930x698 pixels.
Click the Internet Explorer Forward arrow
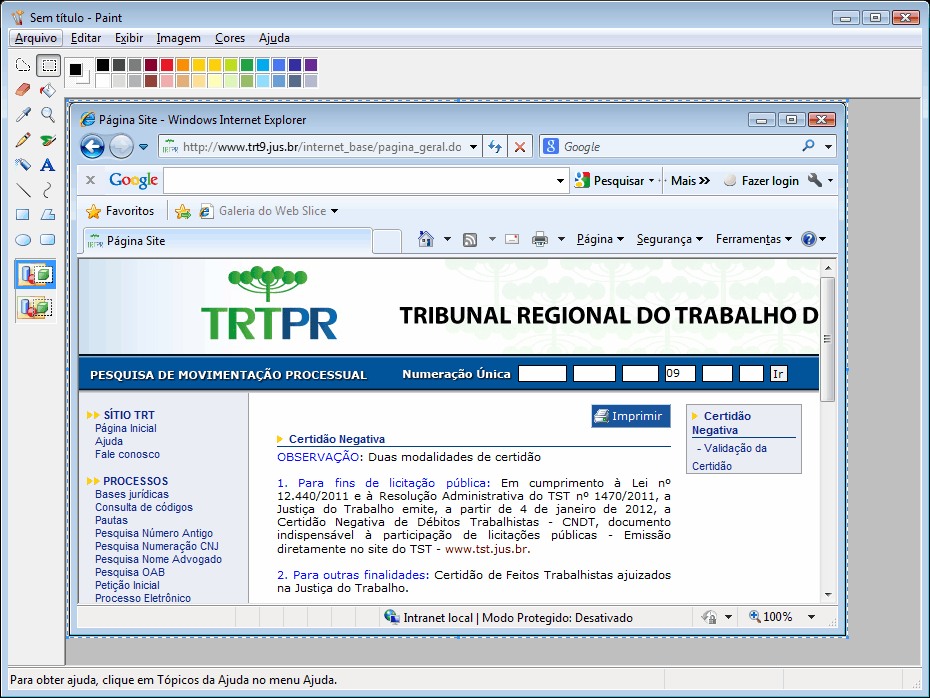[x=121, y=146]
